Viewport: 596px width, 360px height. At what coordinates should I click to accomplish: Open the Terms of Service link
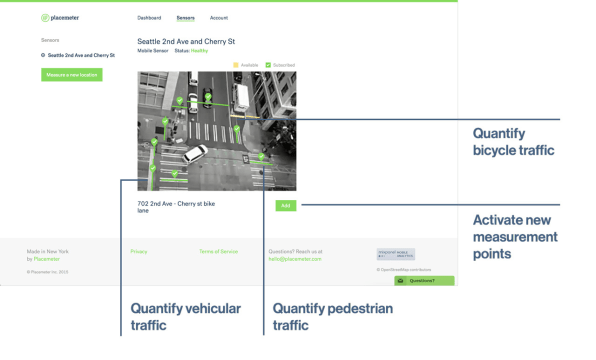coord(219,252)
